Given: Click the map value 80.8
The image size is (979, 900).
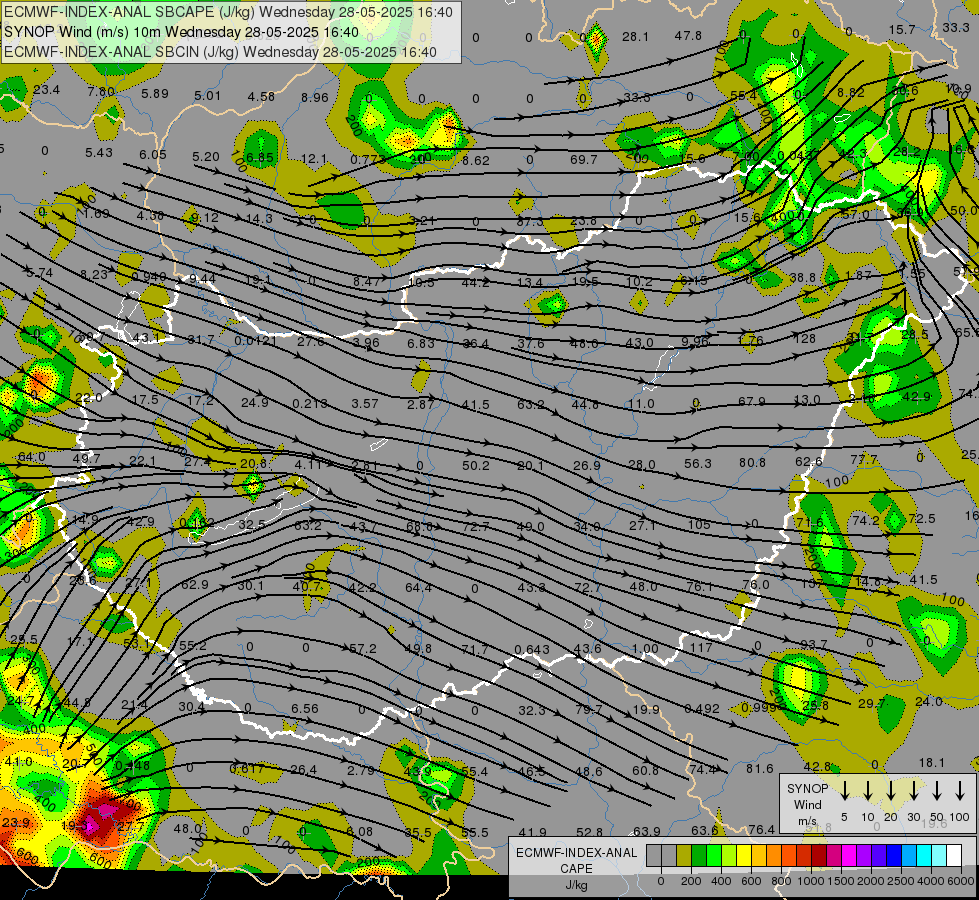Looking at the screenshot, I should pos(752,462).
